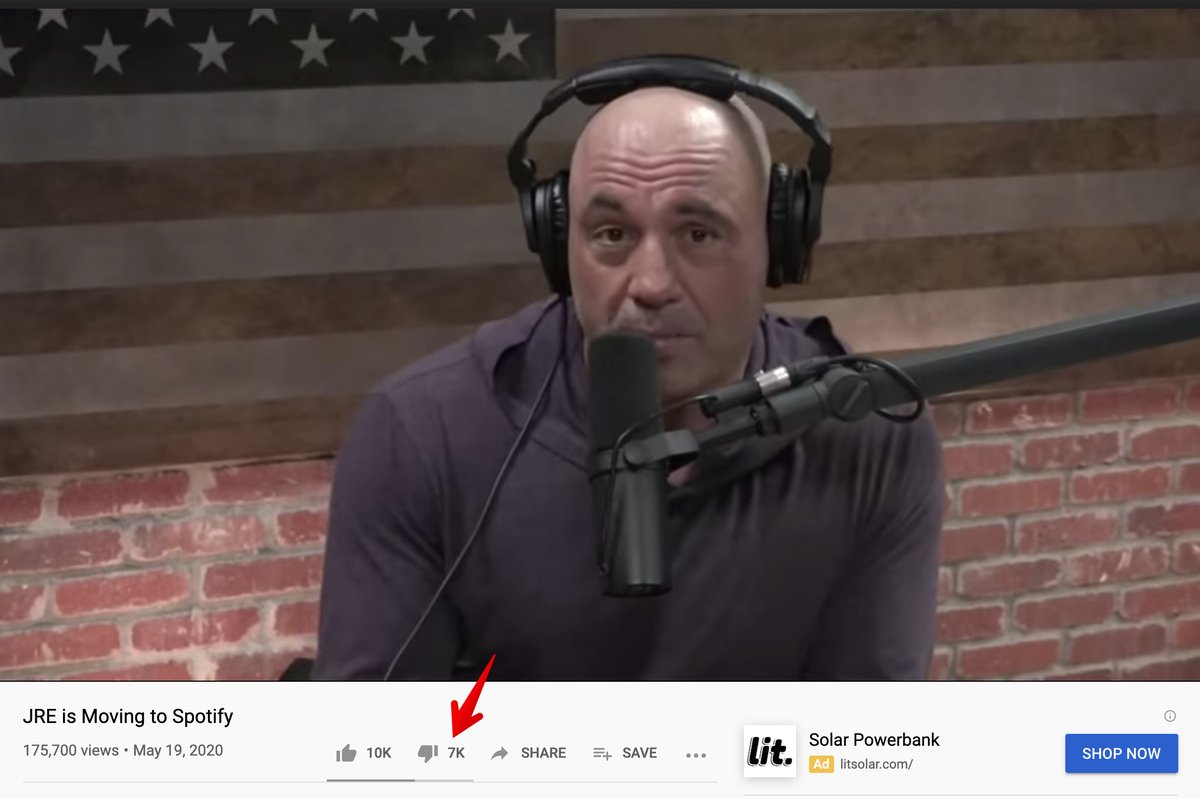Click the May 19, 2020 upload date
Viewport: 1200px width, 799px height.
pyautogui.click(x=178, y=750)
